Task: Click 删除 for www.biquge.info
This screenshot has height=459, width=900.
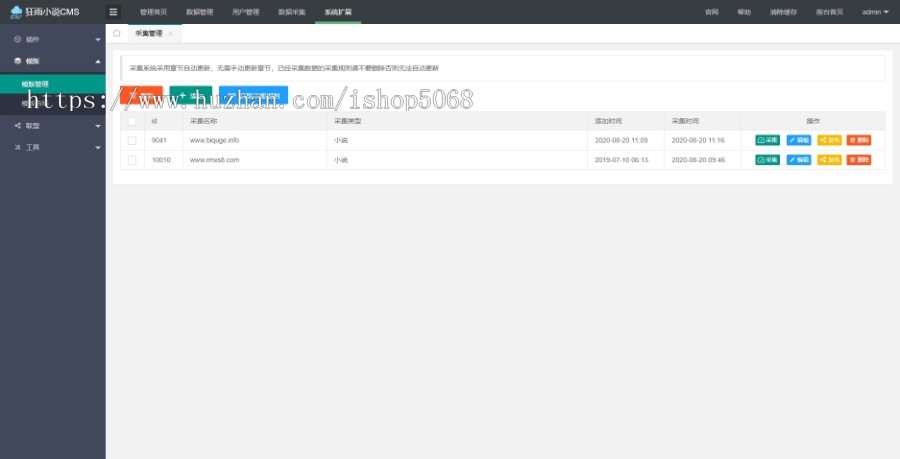Action: pyautogui.click(x=859, y=140)
